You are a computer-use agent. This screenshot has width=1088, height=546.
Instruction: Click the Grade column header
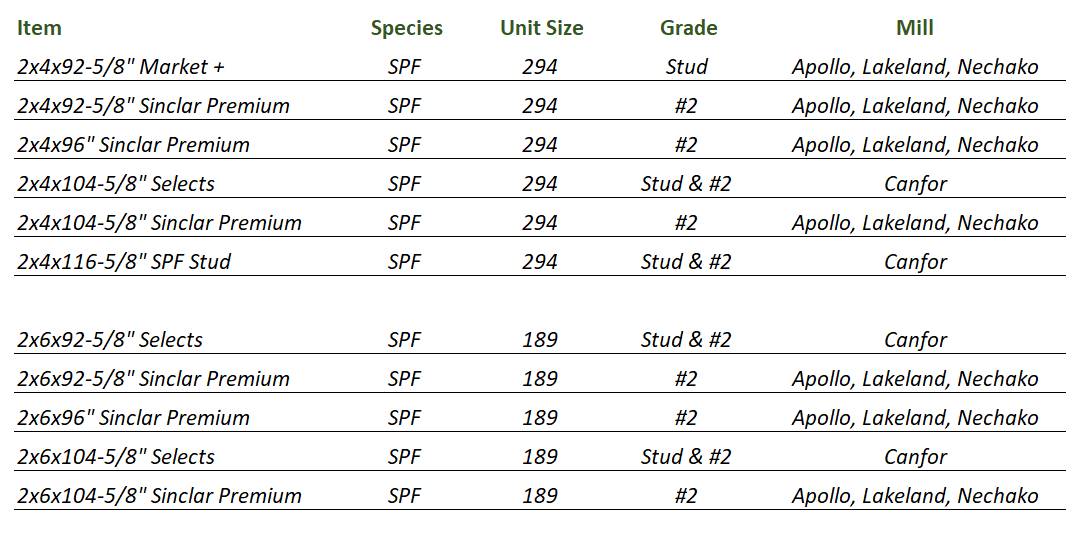point(688,28)
